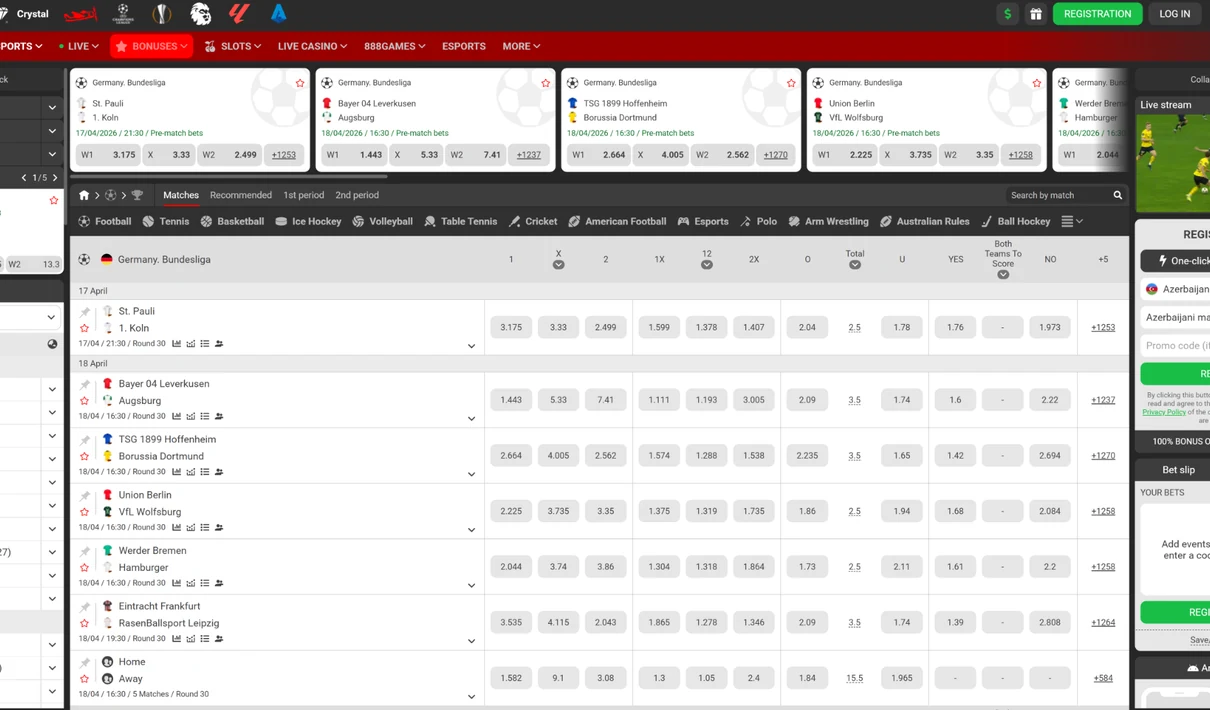Open the Premier League lion shortcut

pyautogui.click(x=201, y=14)
